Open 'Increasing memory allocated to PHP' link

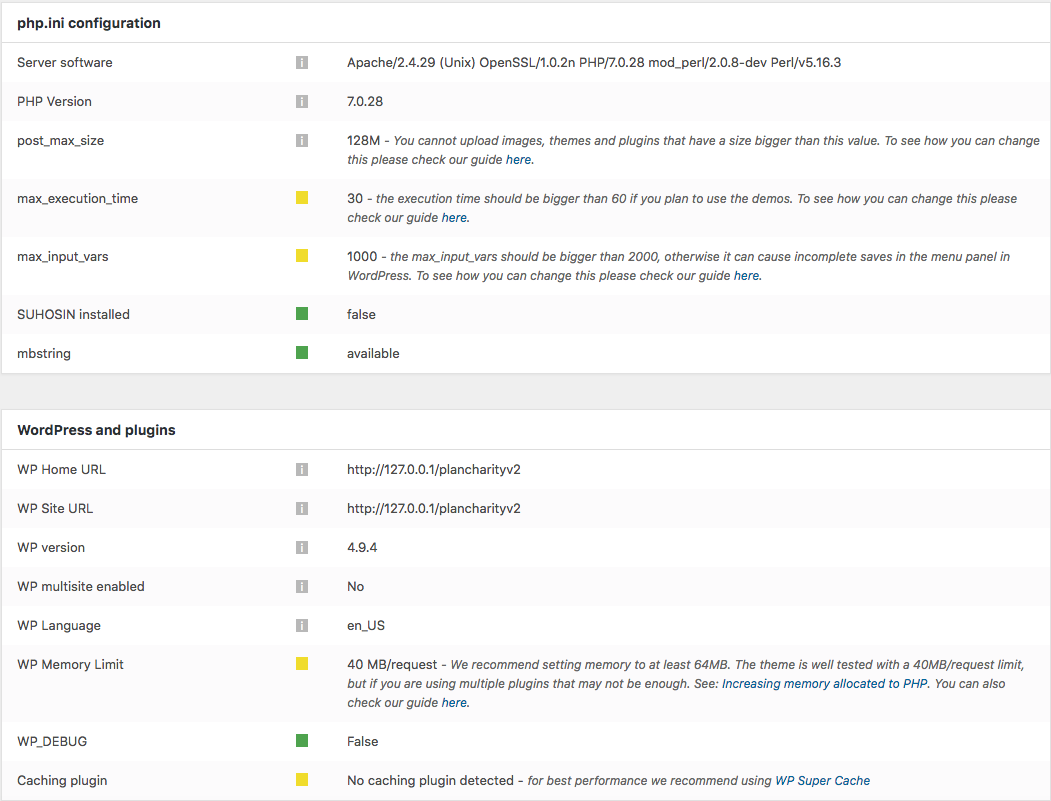tap(824, 684)
